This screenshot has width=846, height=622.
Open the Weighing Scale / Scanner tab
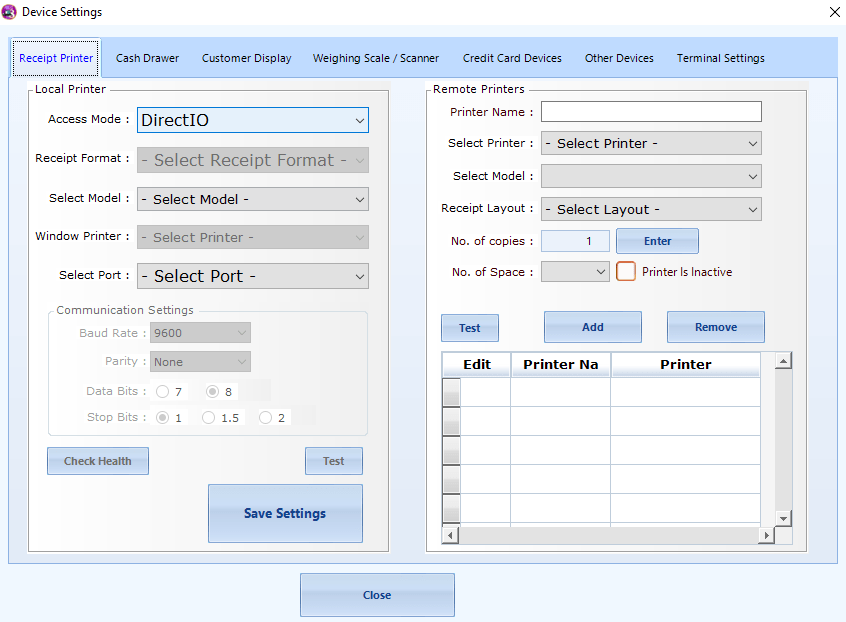pos(376,58)
